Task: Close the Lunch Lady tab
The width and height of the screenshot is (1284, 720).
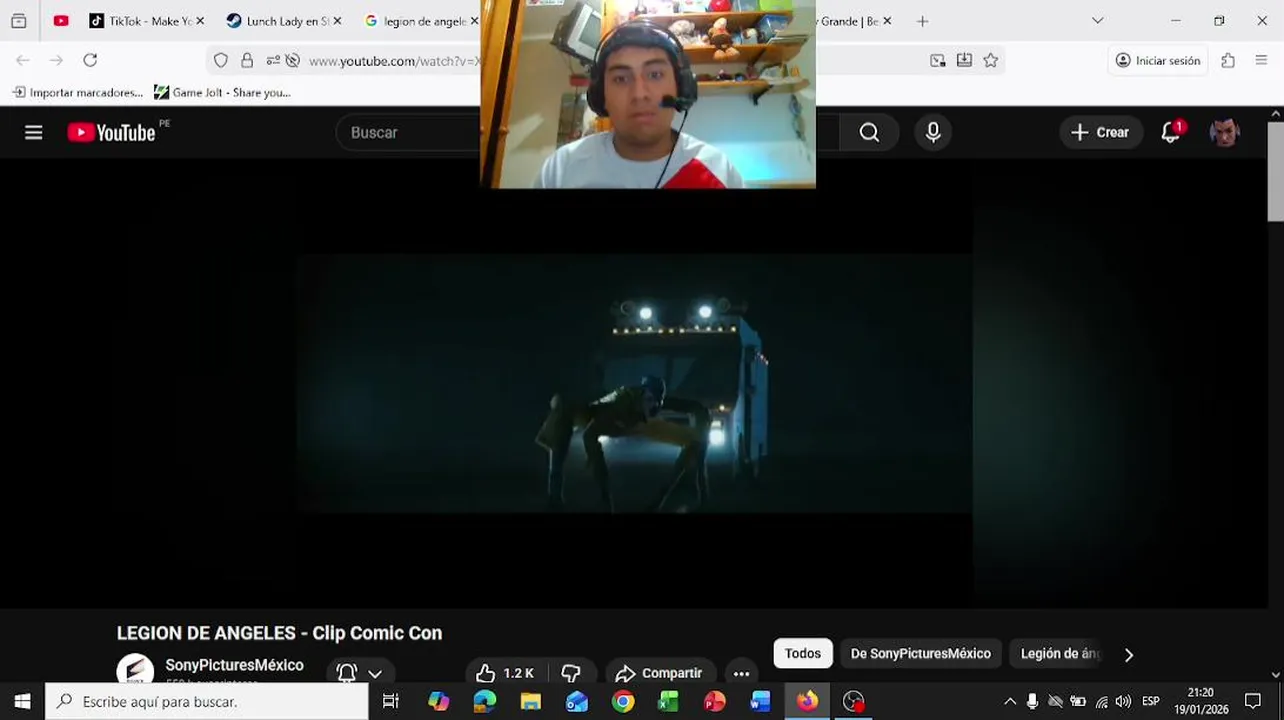Action: click(x=337, y=21)
